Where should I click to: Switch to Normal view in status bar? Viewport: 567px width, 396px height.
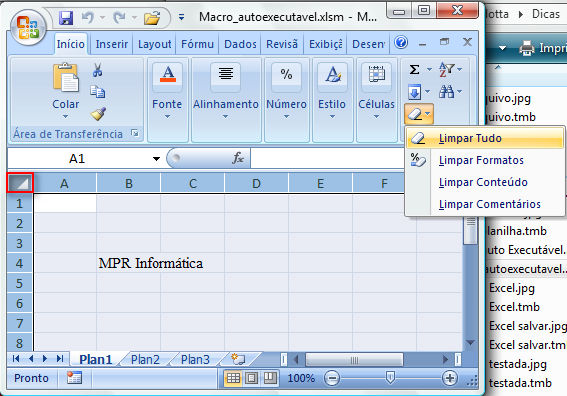coord(233,378)
